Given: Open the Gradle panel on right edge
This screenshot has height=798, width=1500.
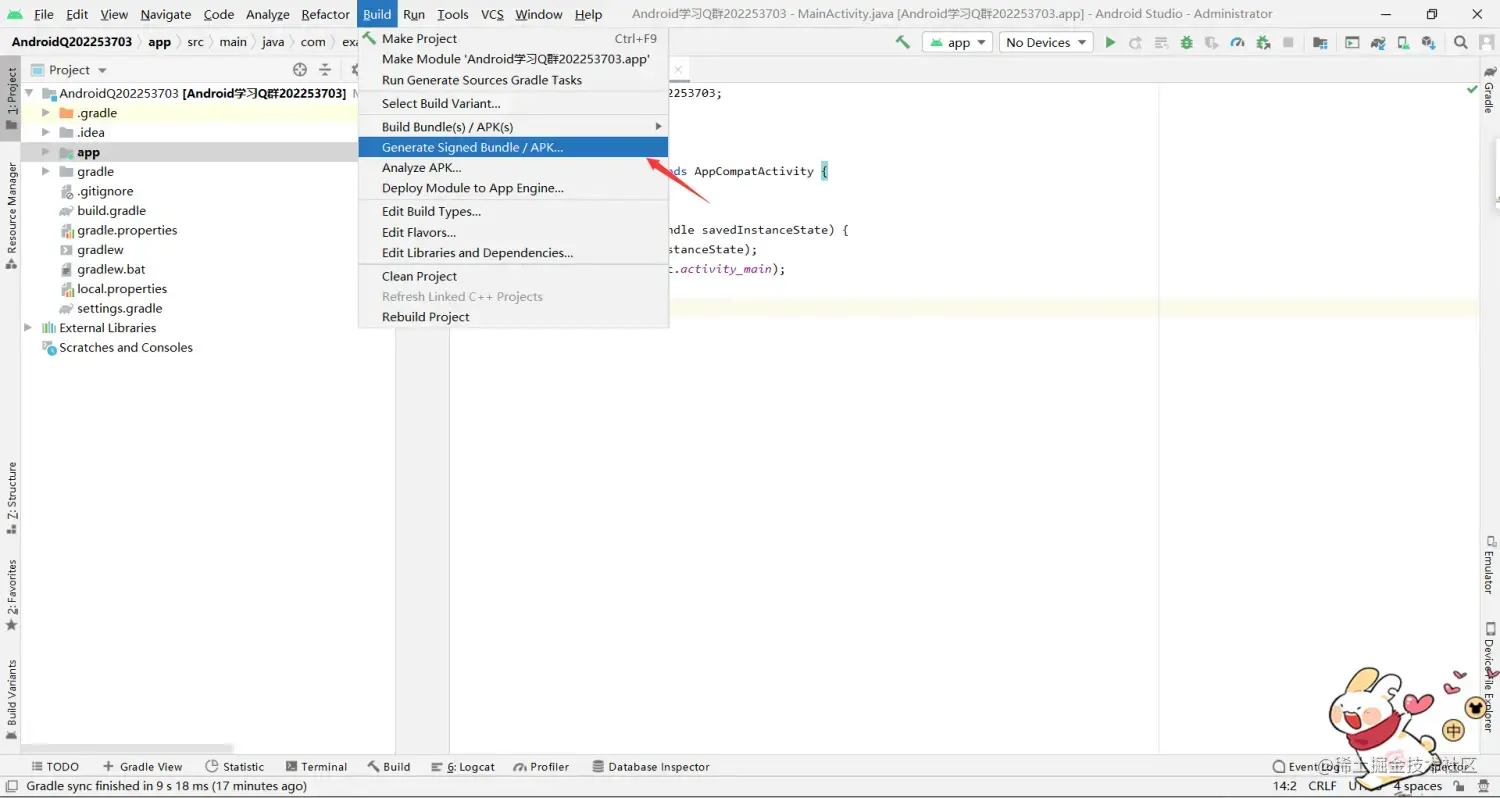Looking at the screenshot, I should pyautogui.click(x=1489, y=89).
